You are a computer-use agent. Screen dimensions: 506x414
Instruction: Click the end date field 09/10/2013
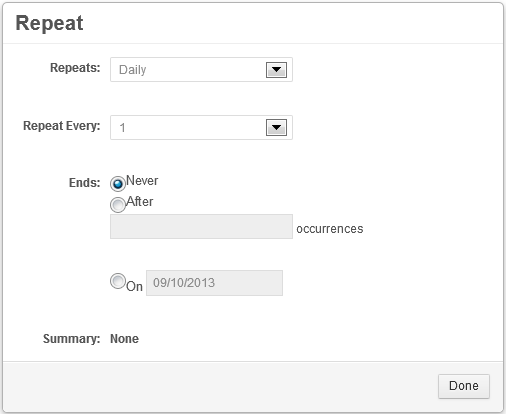[x=214, y=283]
